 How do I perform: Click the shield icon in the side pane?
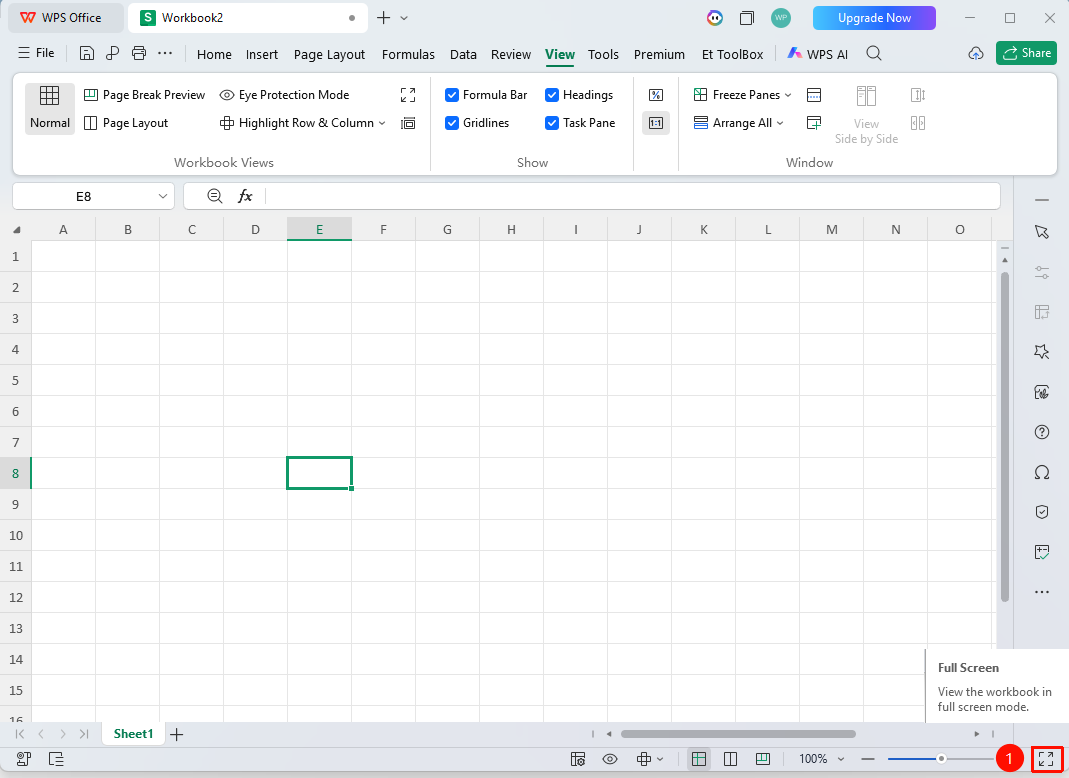1042,512
